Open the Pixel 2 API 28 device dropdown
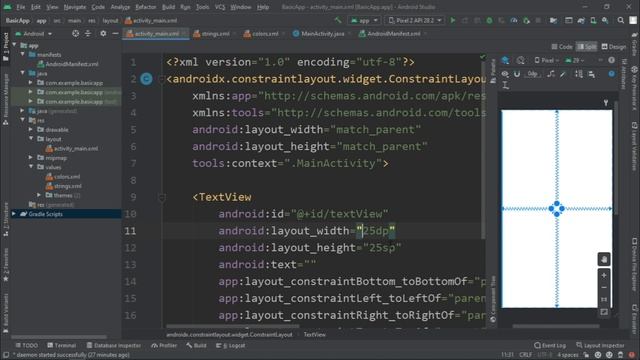 click(x=415, y=20)
